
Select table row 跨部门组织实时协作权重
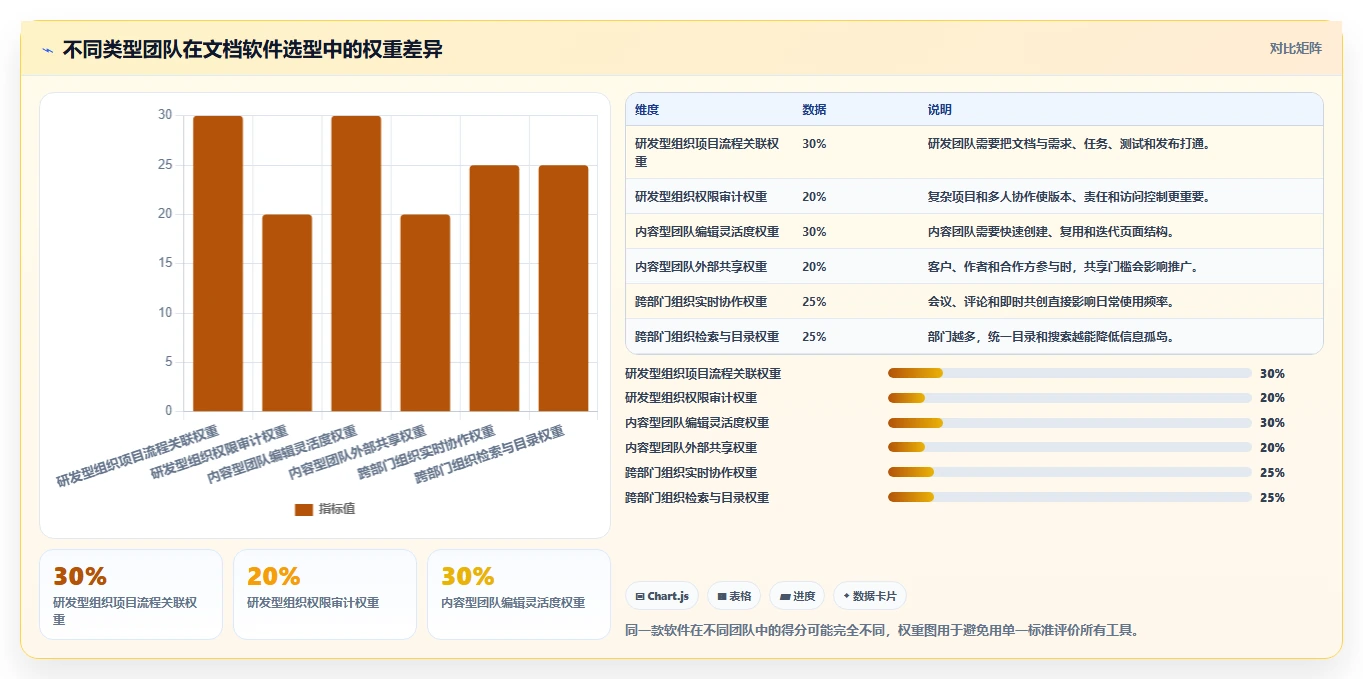[x=974, y=301]
